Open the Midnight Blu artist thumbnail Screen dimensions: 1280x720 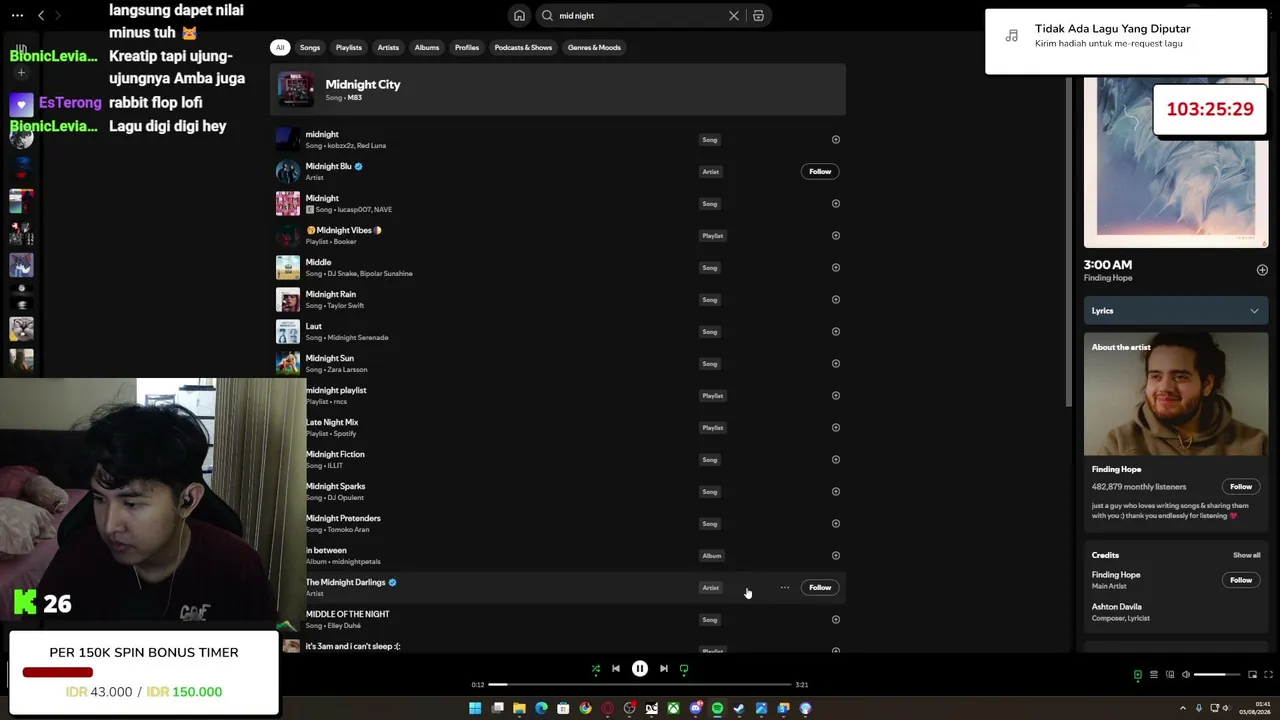click(288, 172)
